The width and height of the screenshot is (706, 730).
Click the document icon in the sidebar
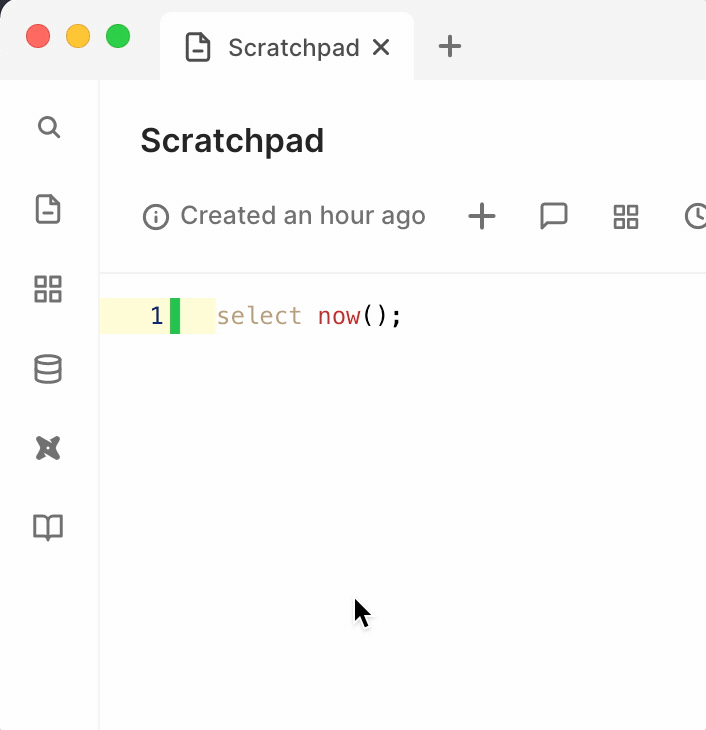tap(48, 209)
